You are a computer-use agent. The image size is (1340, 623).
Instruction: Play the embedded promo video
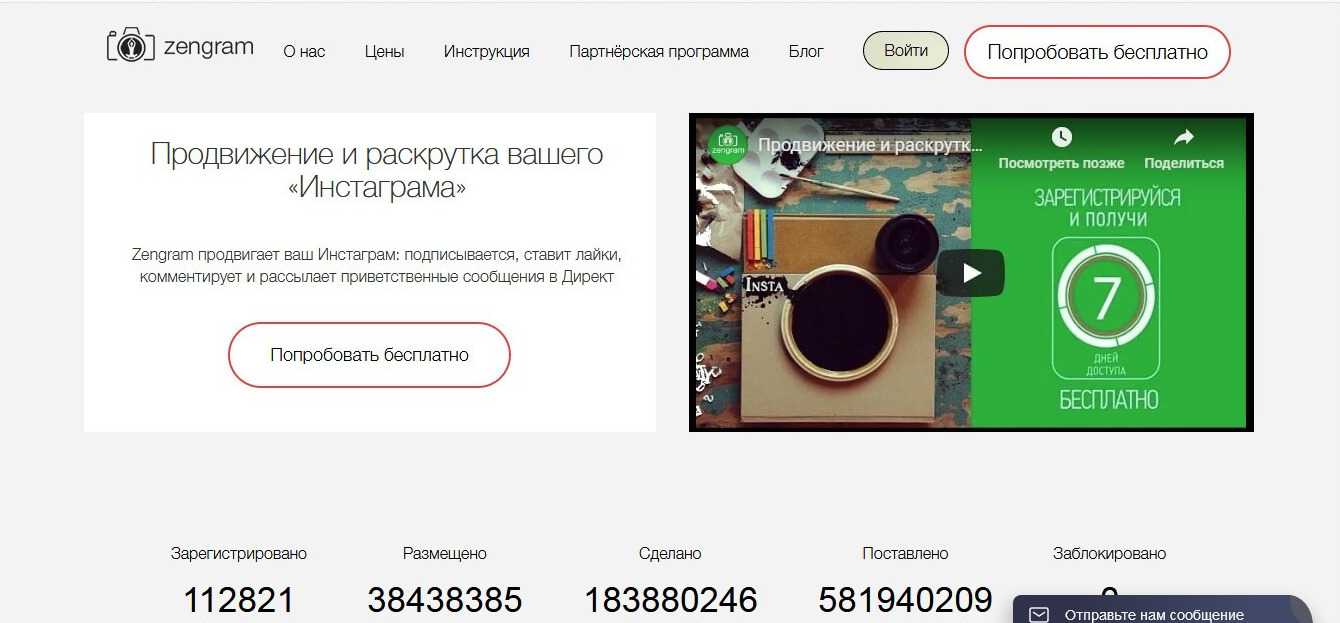(x=971, y=273)
